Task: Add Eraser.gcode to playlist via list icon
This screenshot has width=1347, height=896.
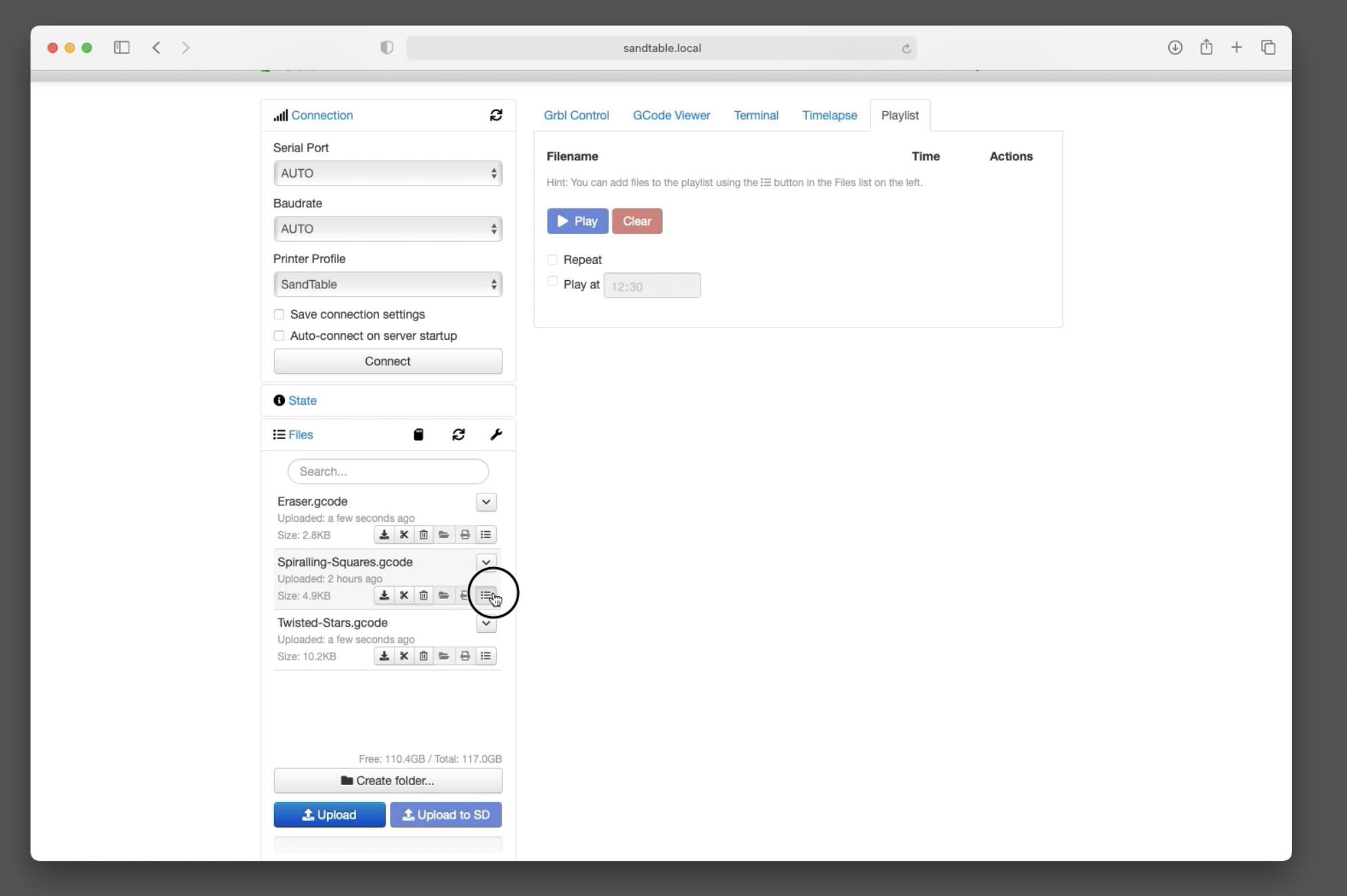Action: (485, 535)
